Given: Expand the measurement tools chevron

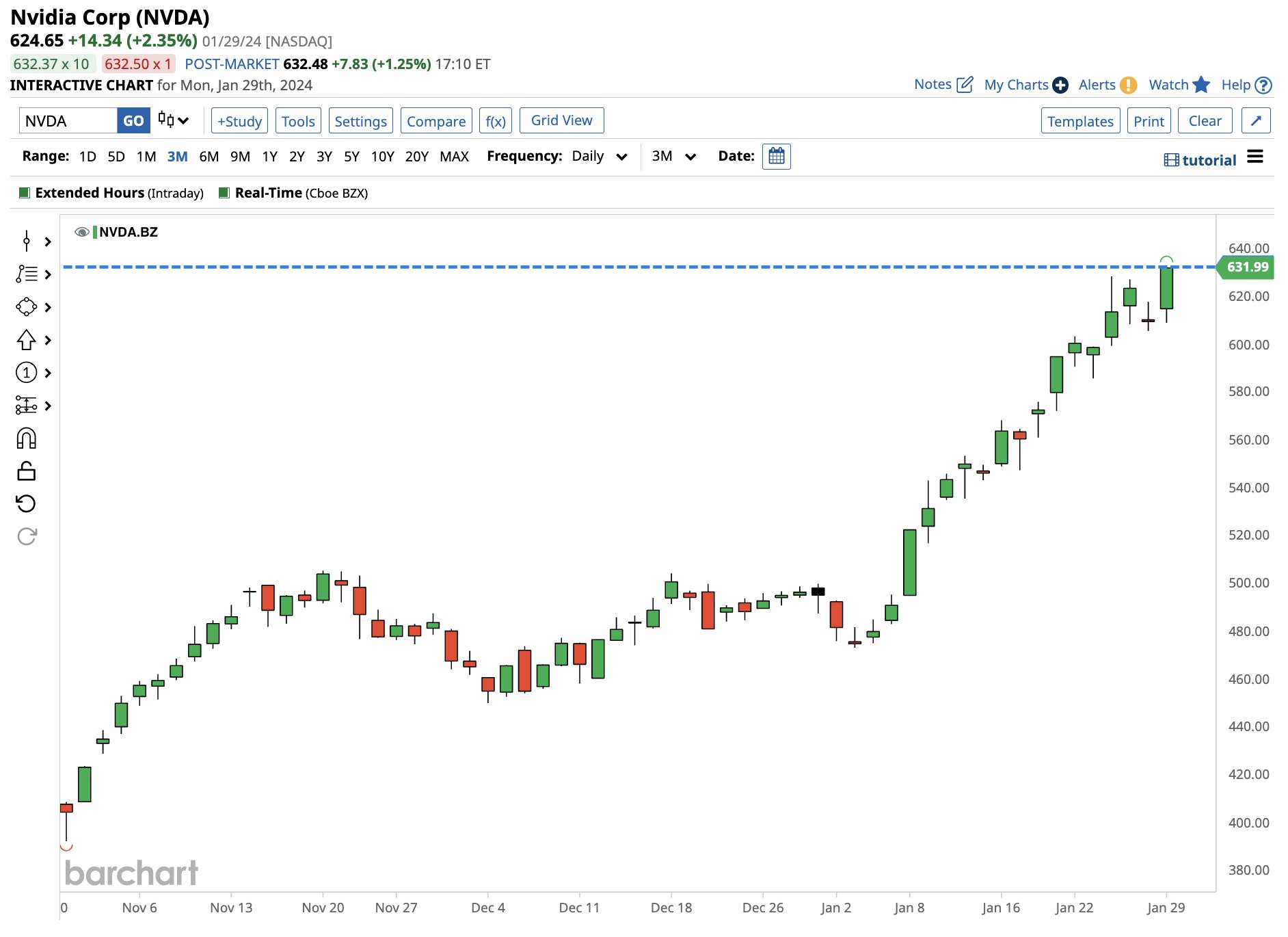Looking at the screenshot, I should point(48,406).
